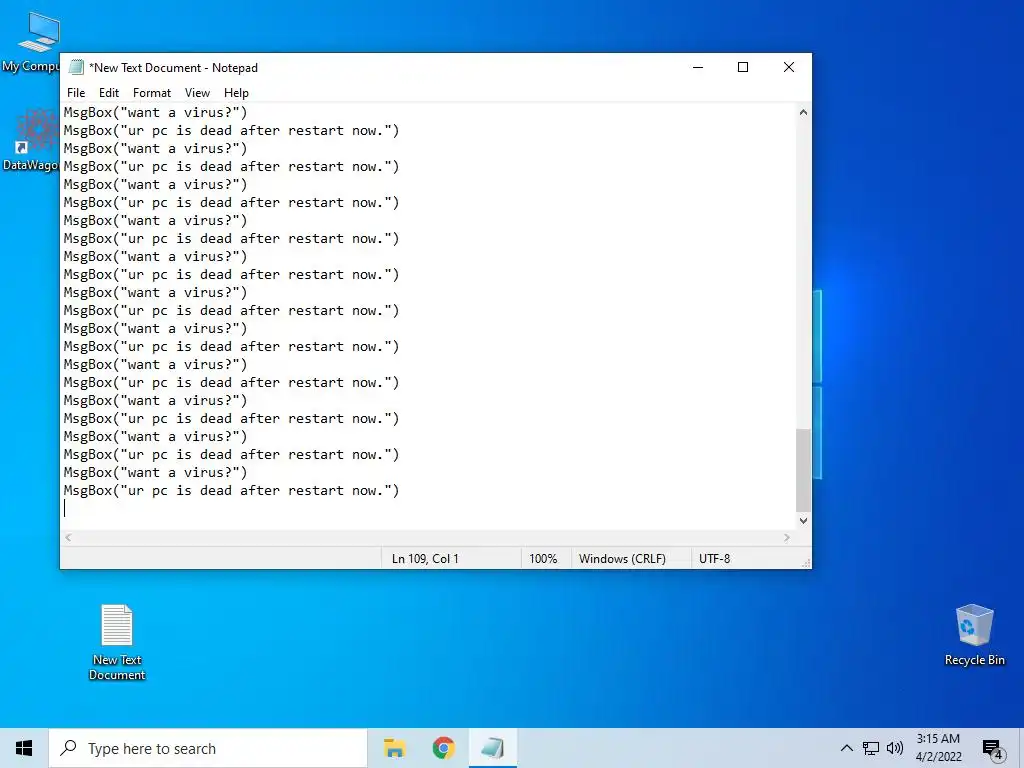Viewport: 1024px width, 768px height.
Task: Click the Notepad title bar icon
Action: pos(76,67)
